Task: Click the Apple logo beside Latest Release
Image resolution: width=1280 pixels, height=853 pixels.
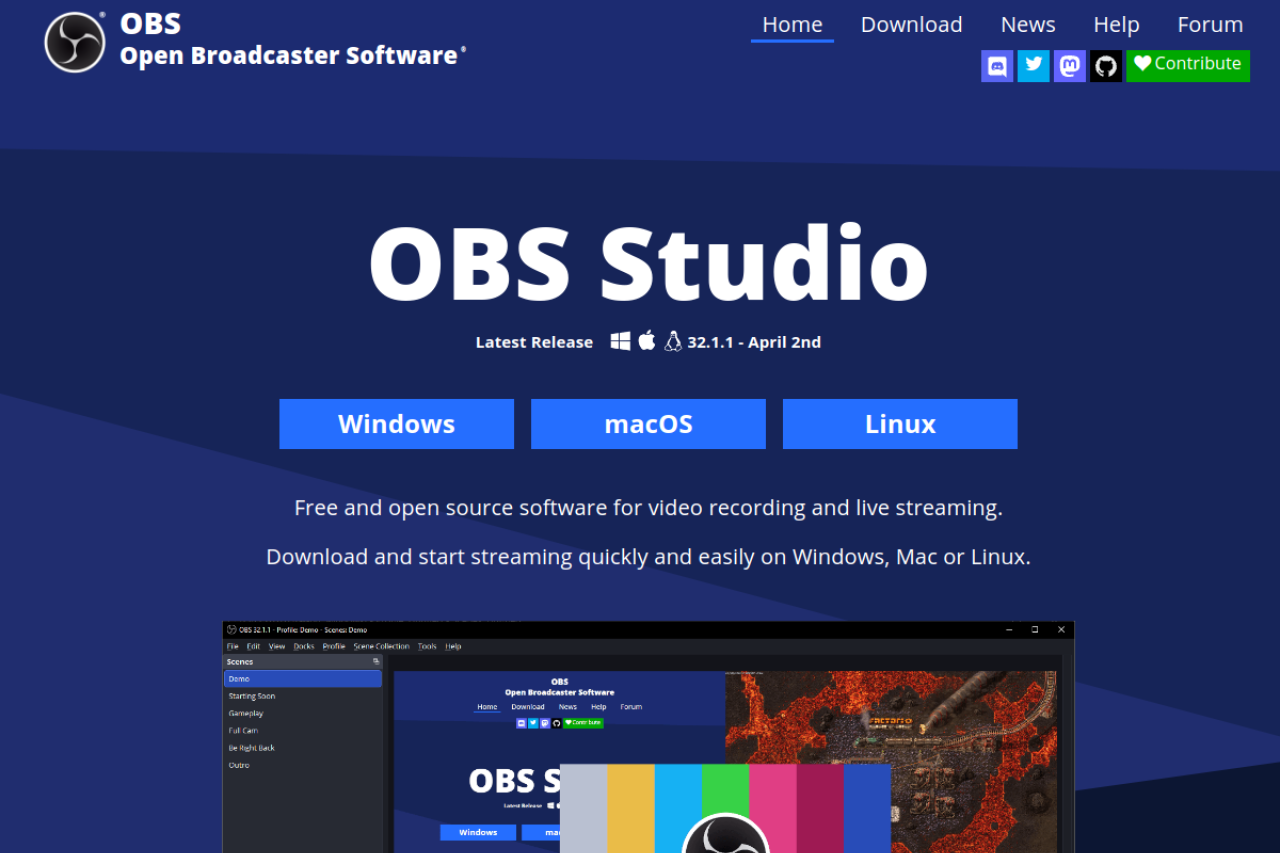Action: click(647, 340)
